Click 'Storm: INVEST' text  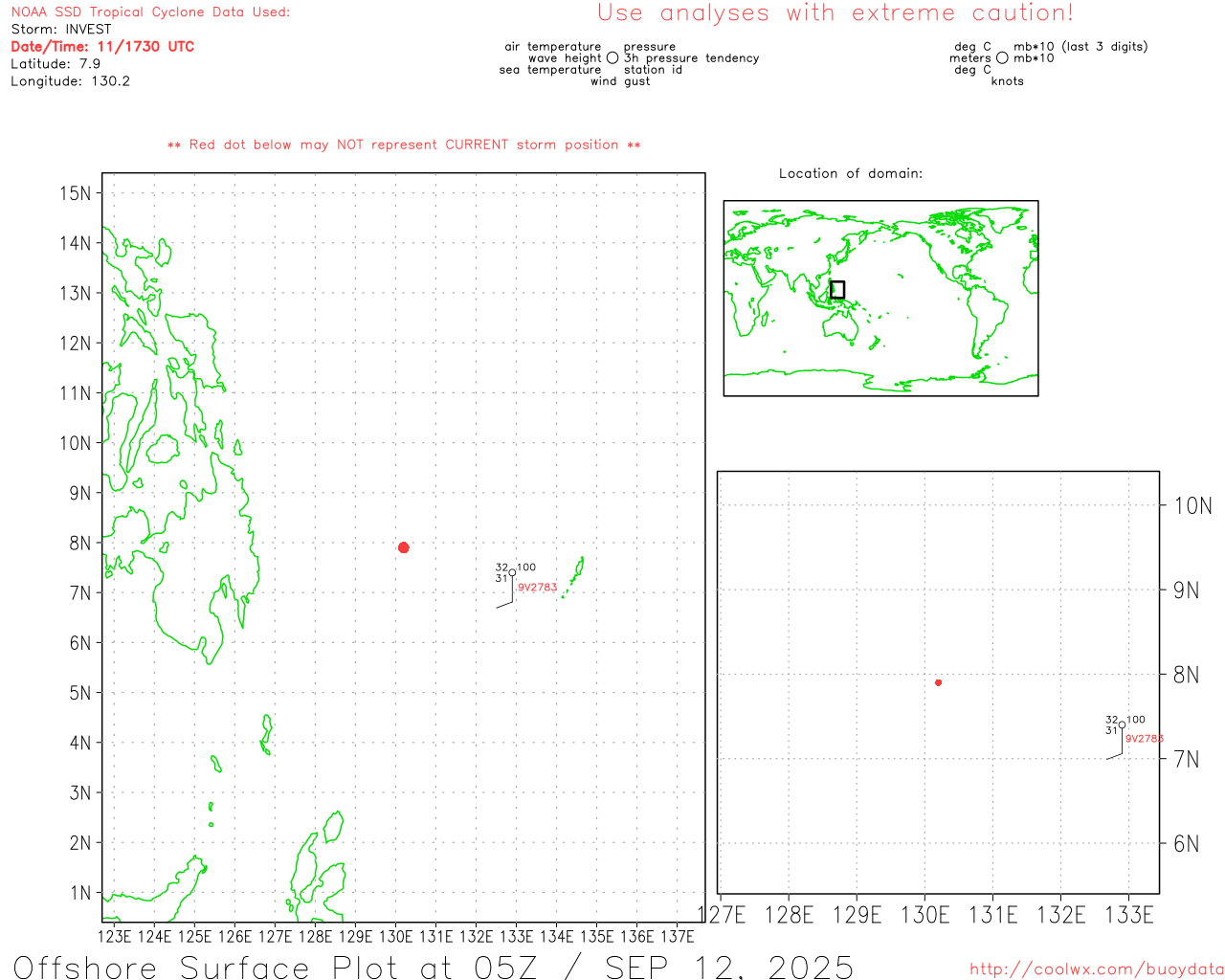pyautogui.click(x=61, y=30)
